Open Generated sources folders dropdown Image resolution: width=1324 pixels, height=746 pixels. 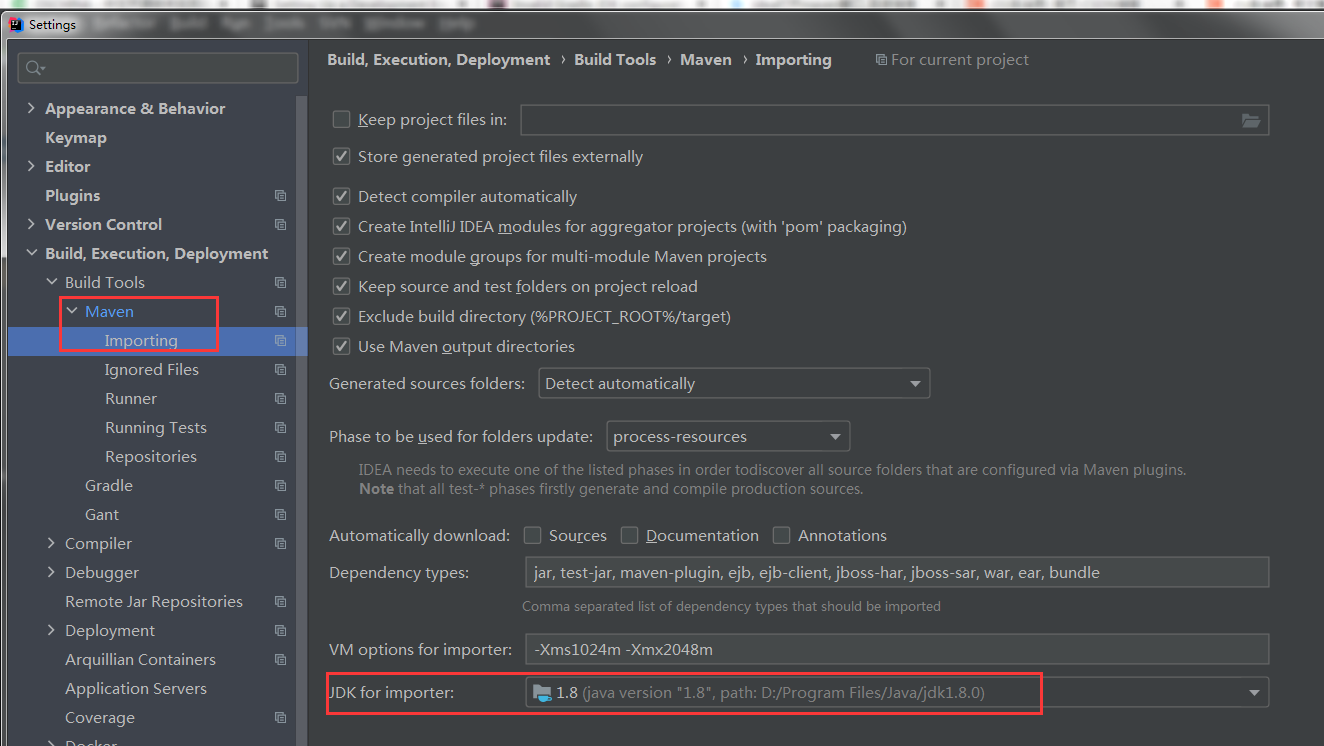click(x=734, y=384)
